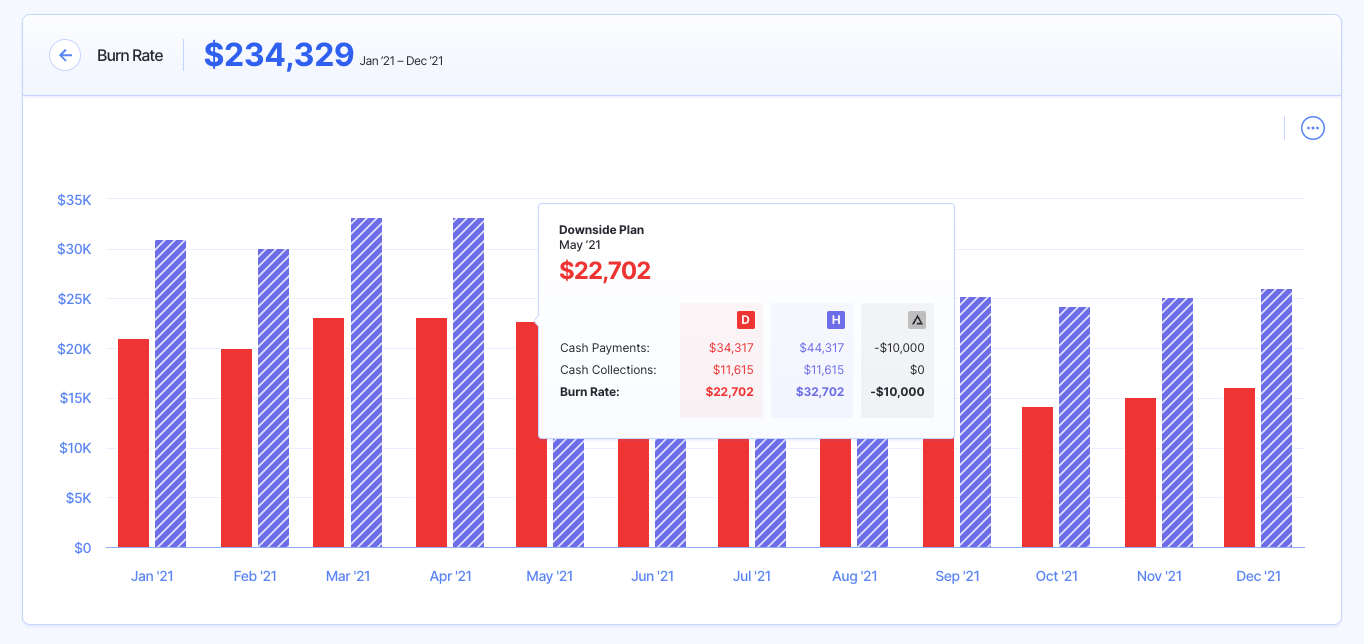
Task: Click the Jul '21 x-axis label
Action: pyautogui.click(x=752, y=576)
